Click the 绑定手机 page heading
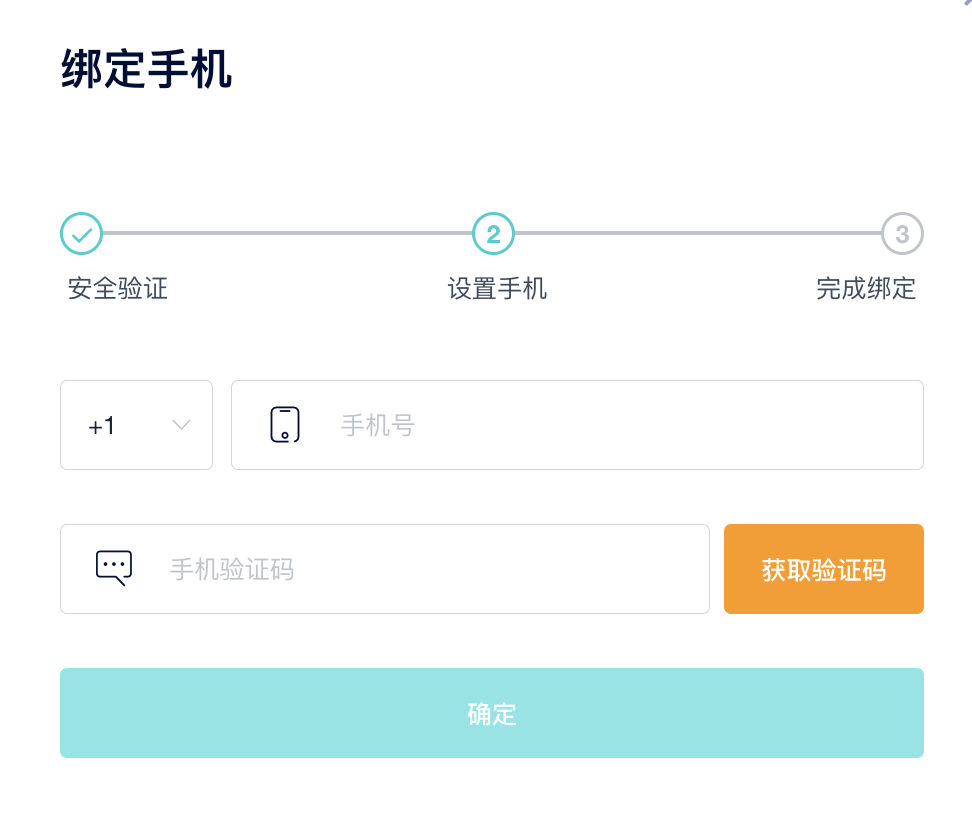This screenshot has height=836, width=972. point(146,69)
